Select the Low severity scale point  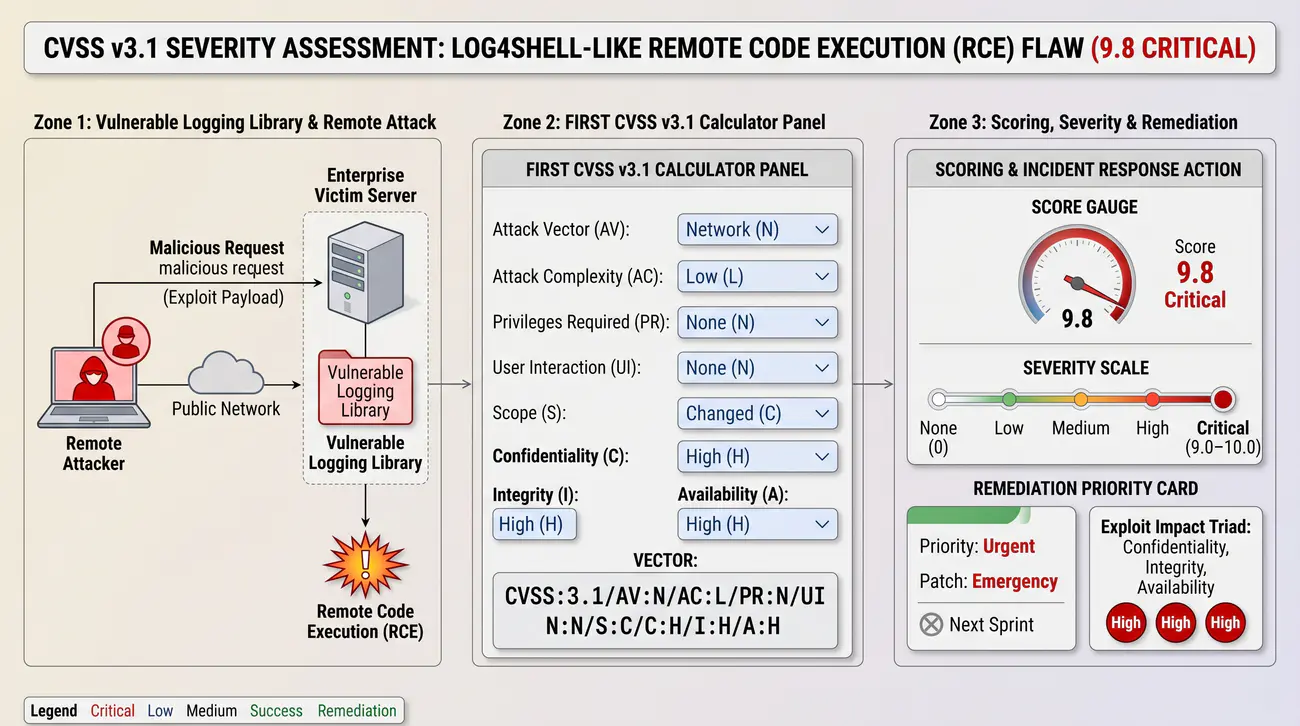pyautogui.click(x=1009, y=399)
